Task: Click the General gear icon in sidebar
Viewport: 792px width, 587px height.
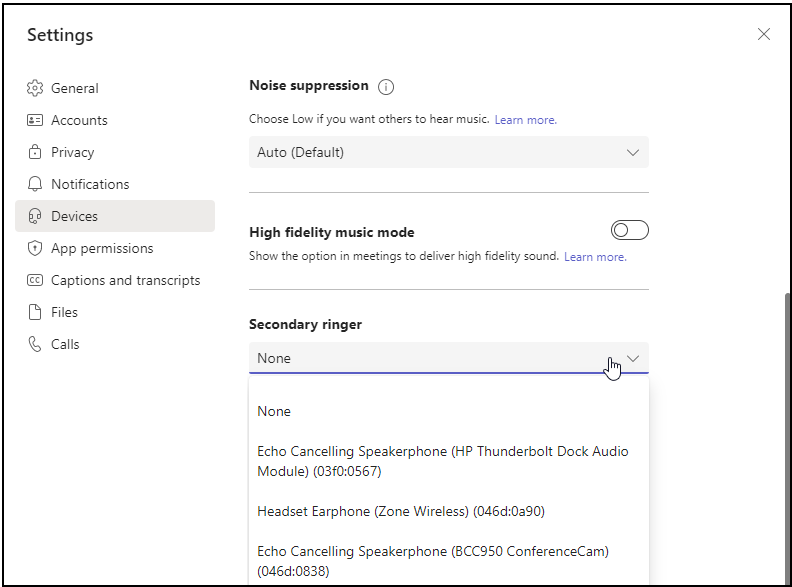Action: coord(35,88)
